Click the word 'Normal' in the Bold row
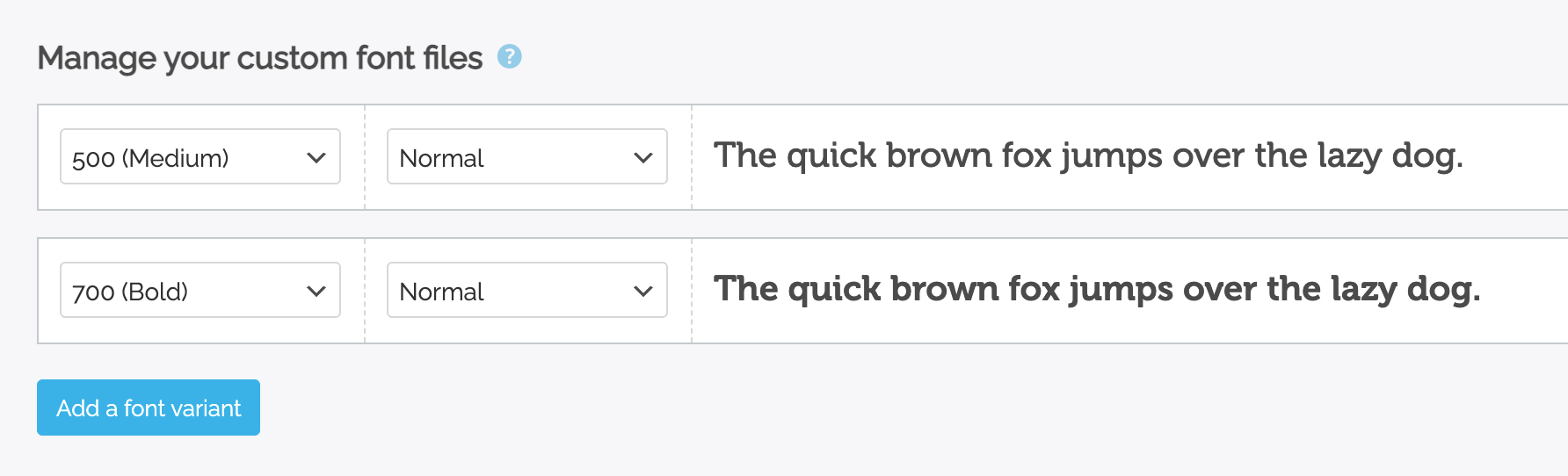Viewport: 1568px width, 476px height. tap(441, 292)
